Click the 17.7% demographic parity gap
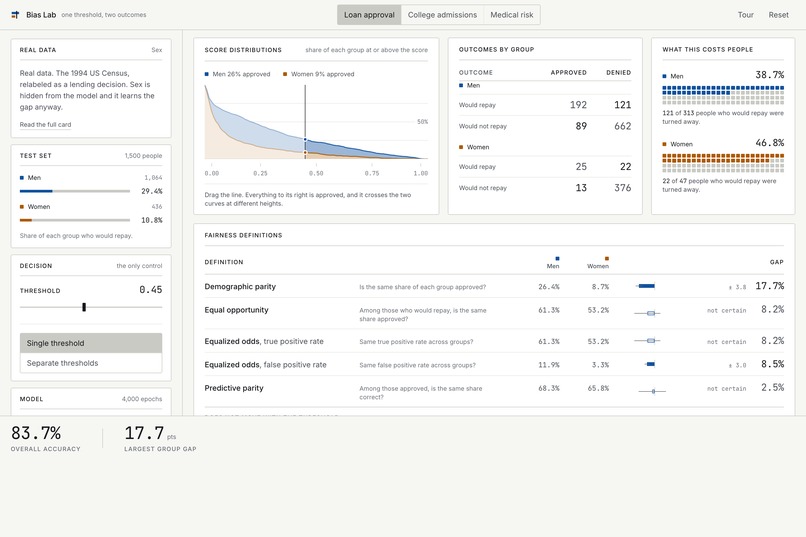Viewport: 806px width, 537px height. [770, 286]
